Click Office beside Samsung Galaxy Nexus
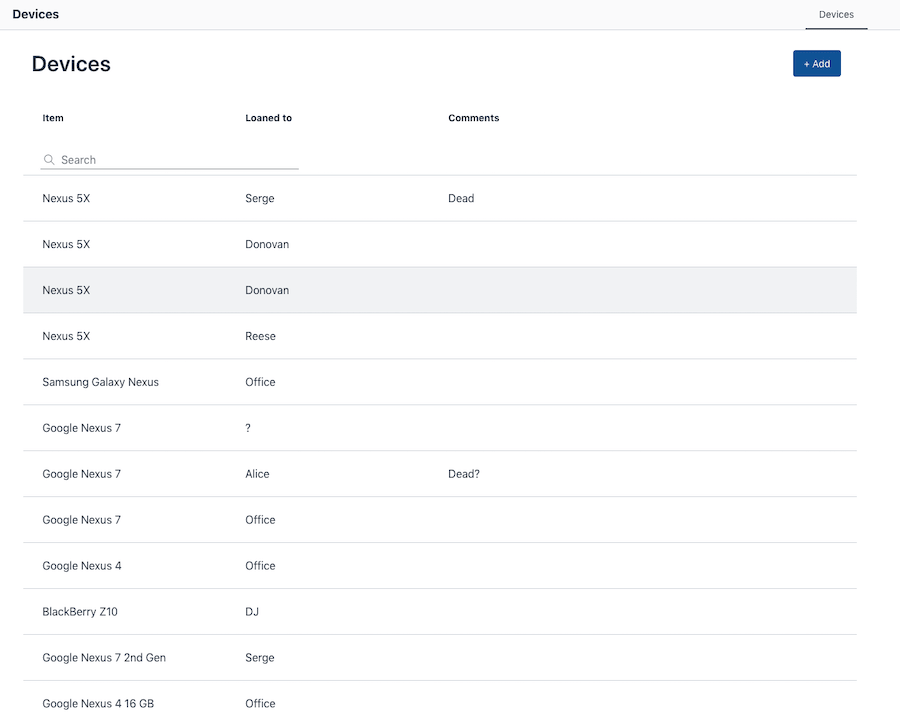900x726 pixels. (260, 382)
